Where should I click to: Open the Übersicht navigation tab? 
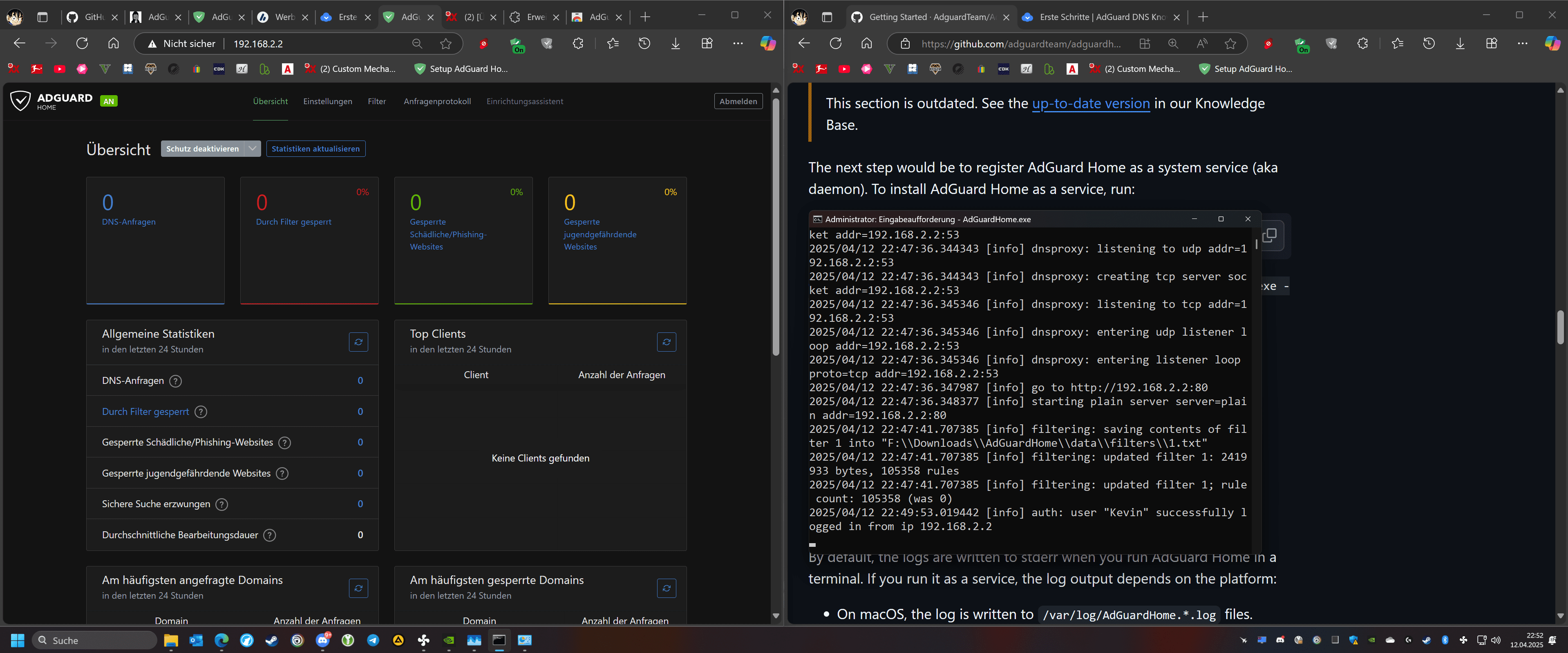[270, 102]
